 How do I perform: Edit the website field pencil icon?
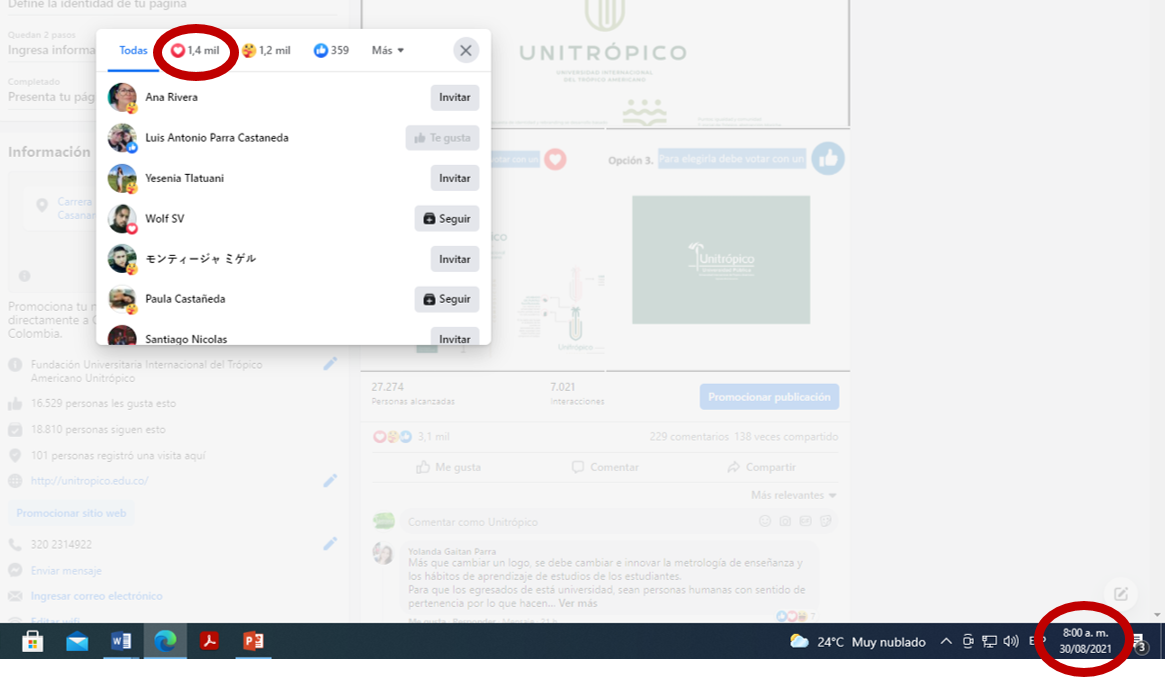[330, 480]
